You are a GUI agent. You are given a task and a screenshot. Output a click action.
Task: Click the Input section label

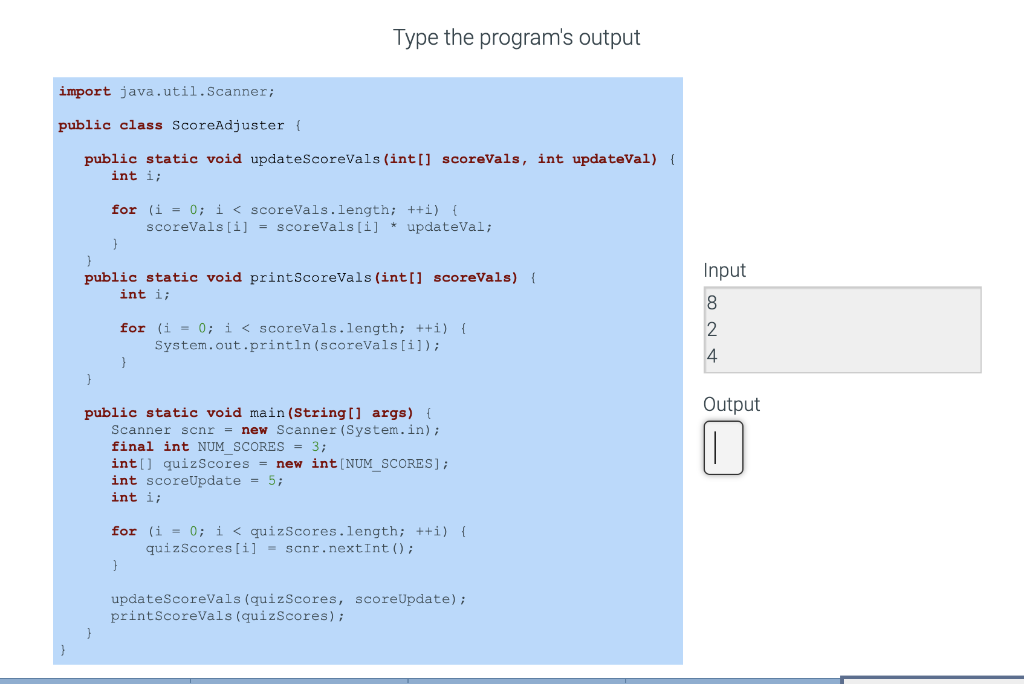[724, 270]
